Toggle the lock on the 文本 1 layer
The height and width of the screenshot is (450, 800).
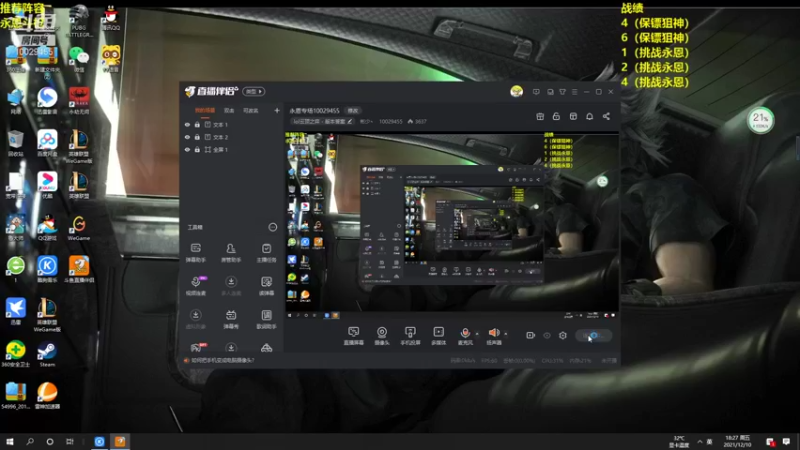click(197, 124)
